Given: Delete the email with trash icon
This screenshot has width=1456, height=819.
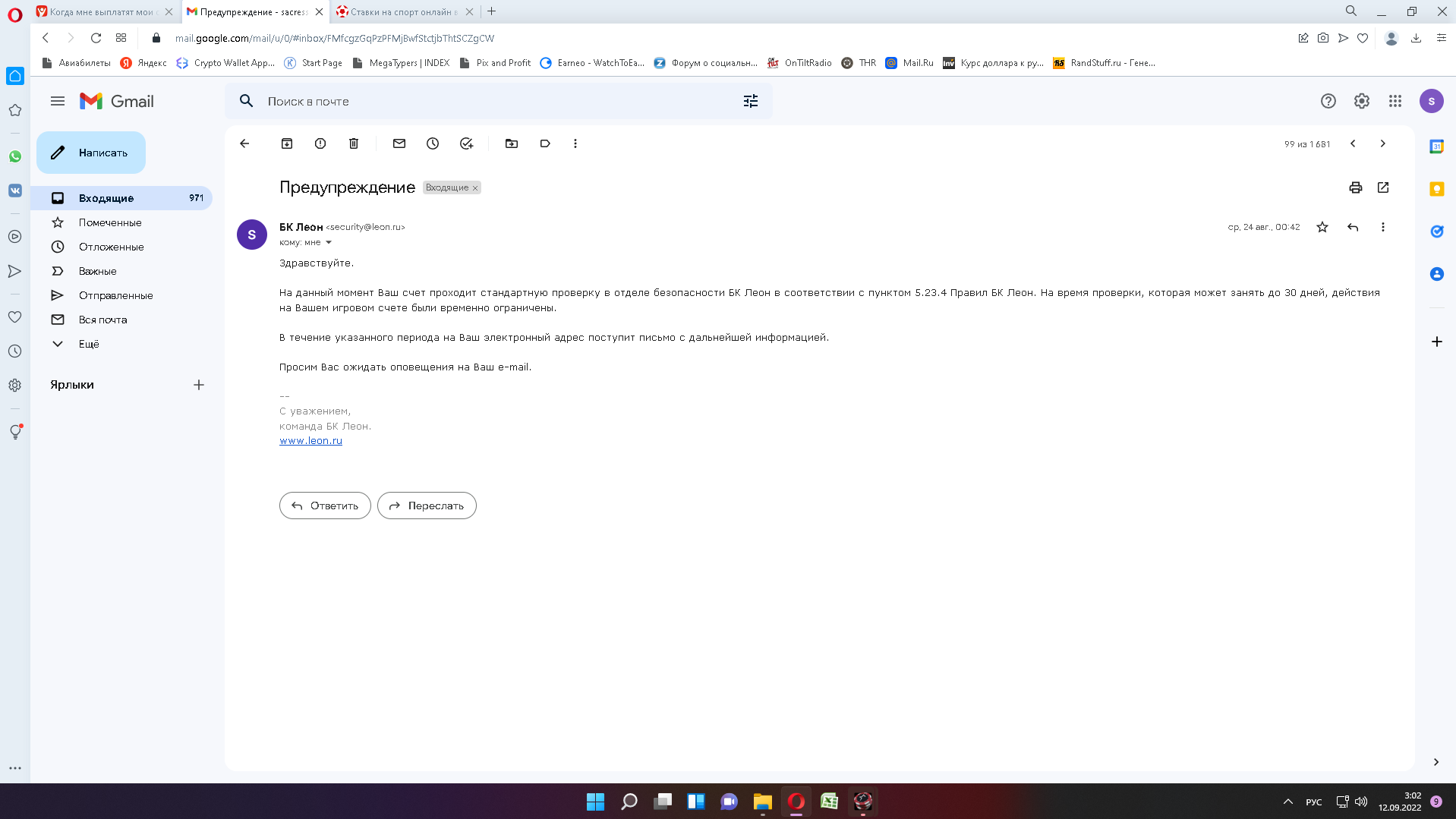Looking at the screenshot, I should (354, 143).
